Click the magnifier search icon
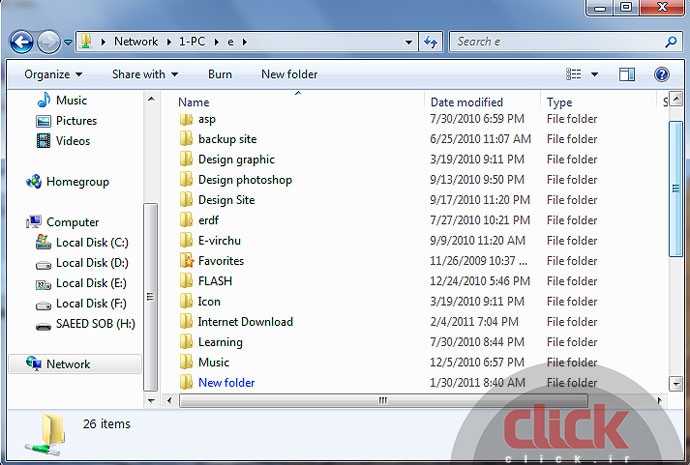Image resolution: width=690 pixels, height=465 pixels. pos(671,42)
